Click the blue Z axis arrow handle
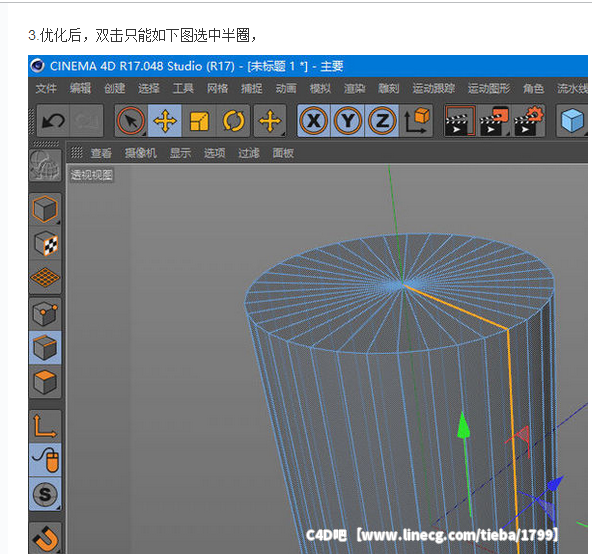 [555, 484]
